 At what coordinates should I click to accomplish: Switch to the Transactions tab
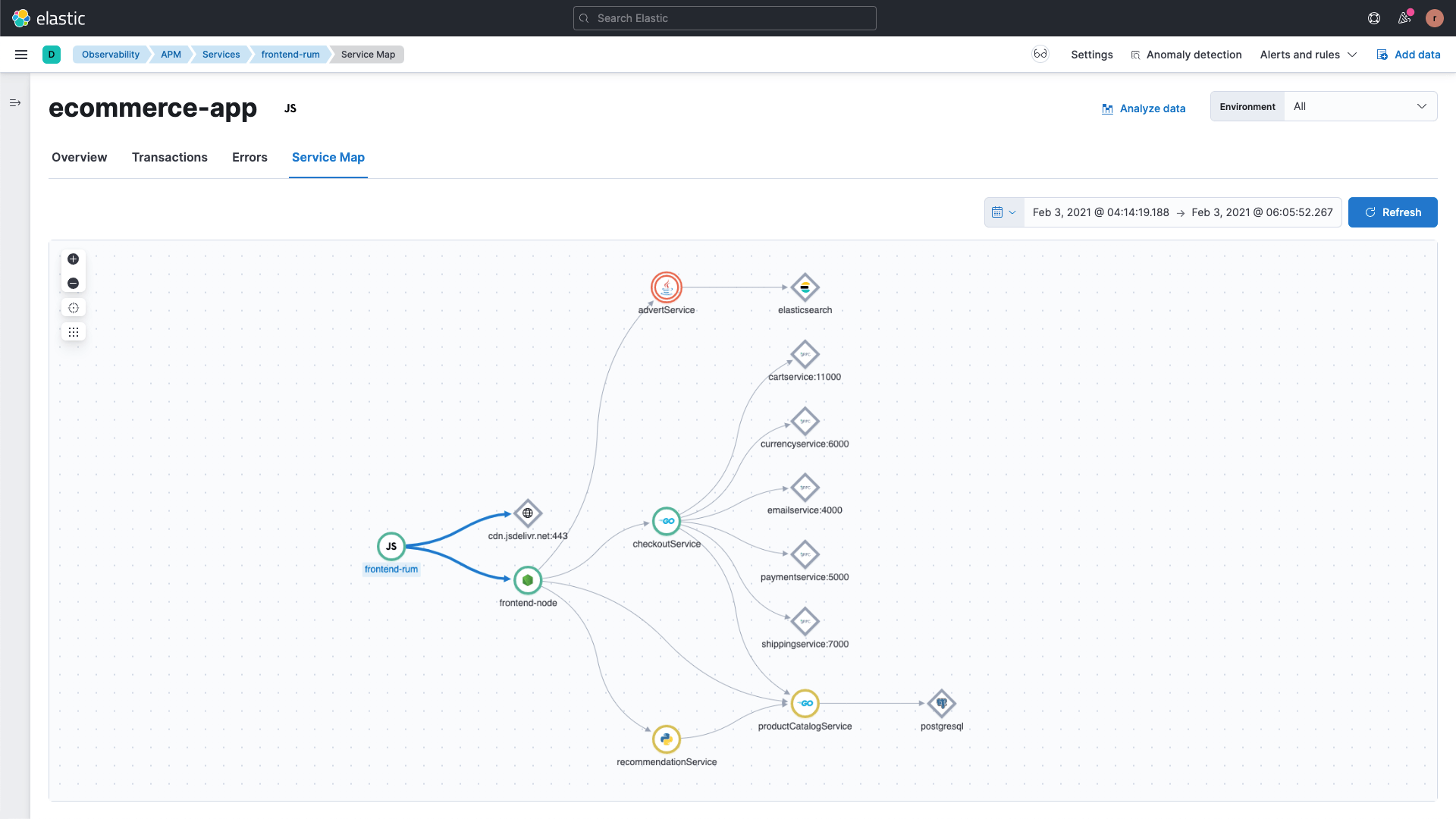168,157
